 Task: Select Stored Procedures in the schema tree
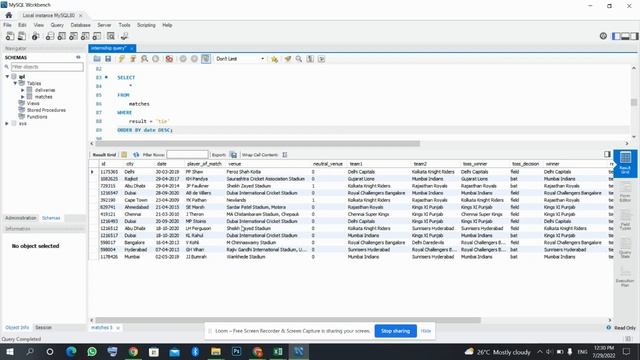(46, 110)
